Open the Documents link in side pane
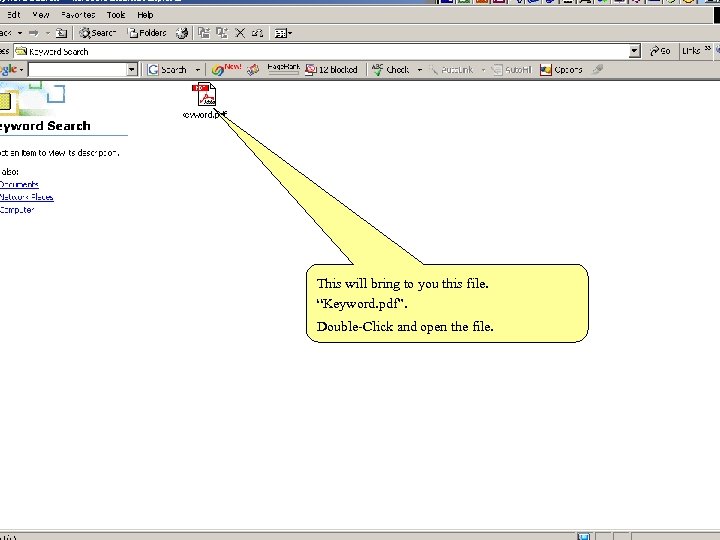Viewport: 720px width, 540px height. tap(19, 185)
